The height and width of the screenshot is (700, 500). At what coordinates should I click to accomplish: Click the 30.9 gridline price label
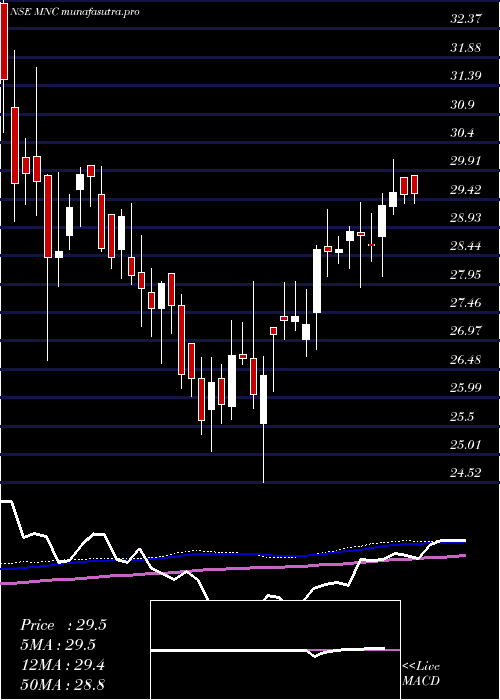click(462, 104)
